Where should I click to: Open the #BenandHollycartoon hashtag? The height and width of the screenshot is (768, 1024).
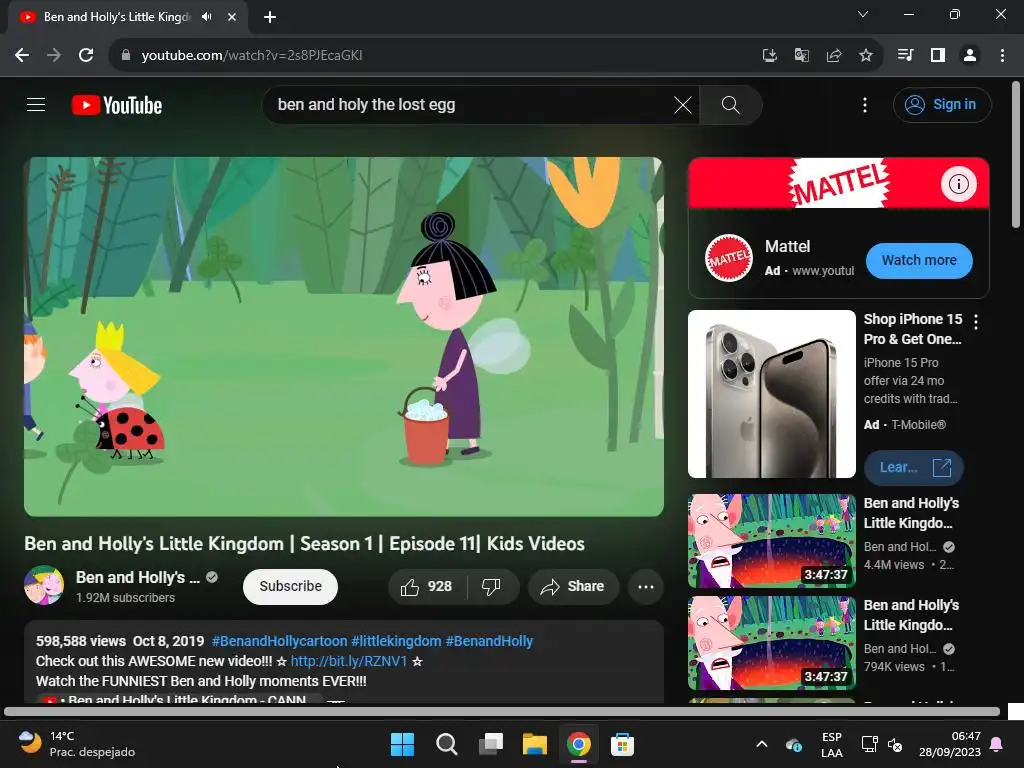[x=280, y=641]
